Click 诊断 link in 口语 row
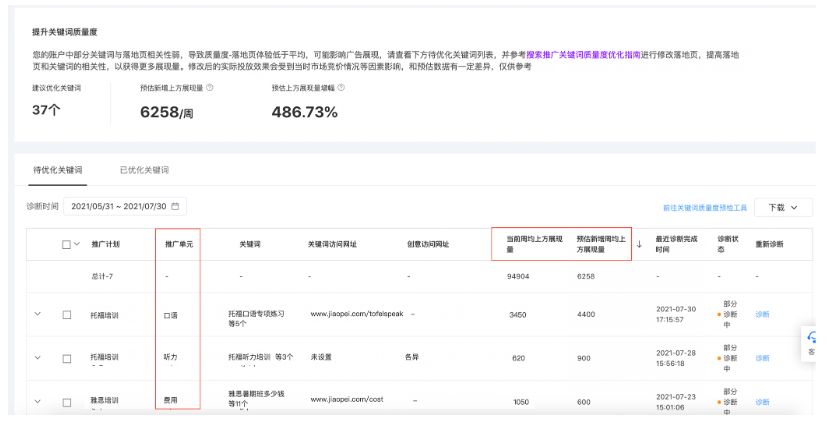Image resolution: width=827 pixels, height=424 pixels. coord(762,314)
